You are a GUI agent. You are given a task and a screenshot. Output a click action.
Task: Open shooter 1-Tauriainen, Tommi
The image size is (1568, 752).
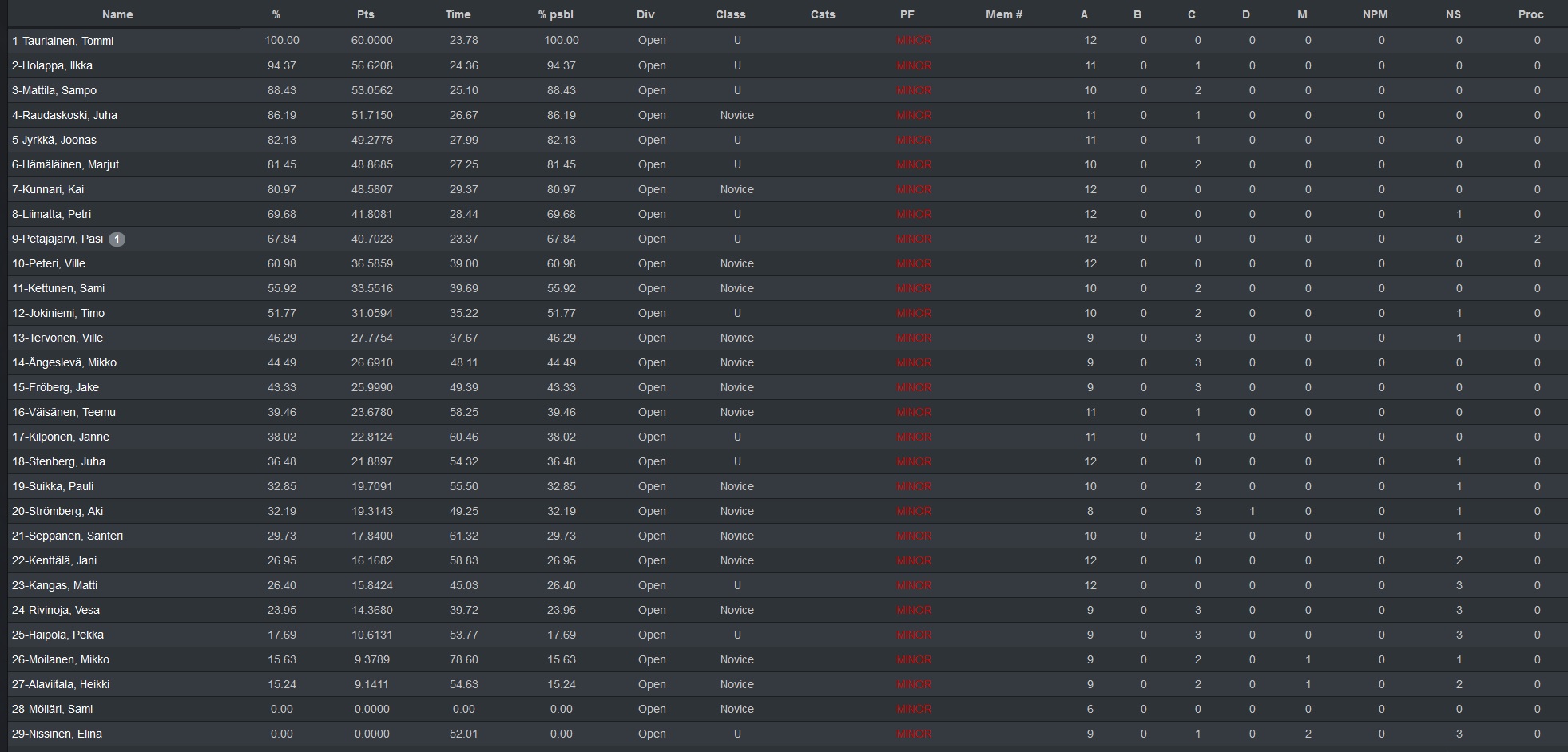(x=62, y=41)
